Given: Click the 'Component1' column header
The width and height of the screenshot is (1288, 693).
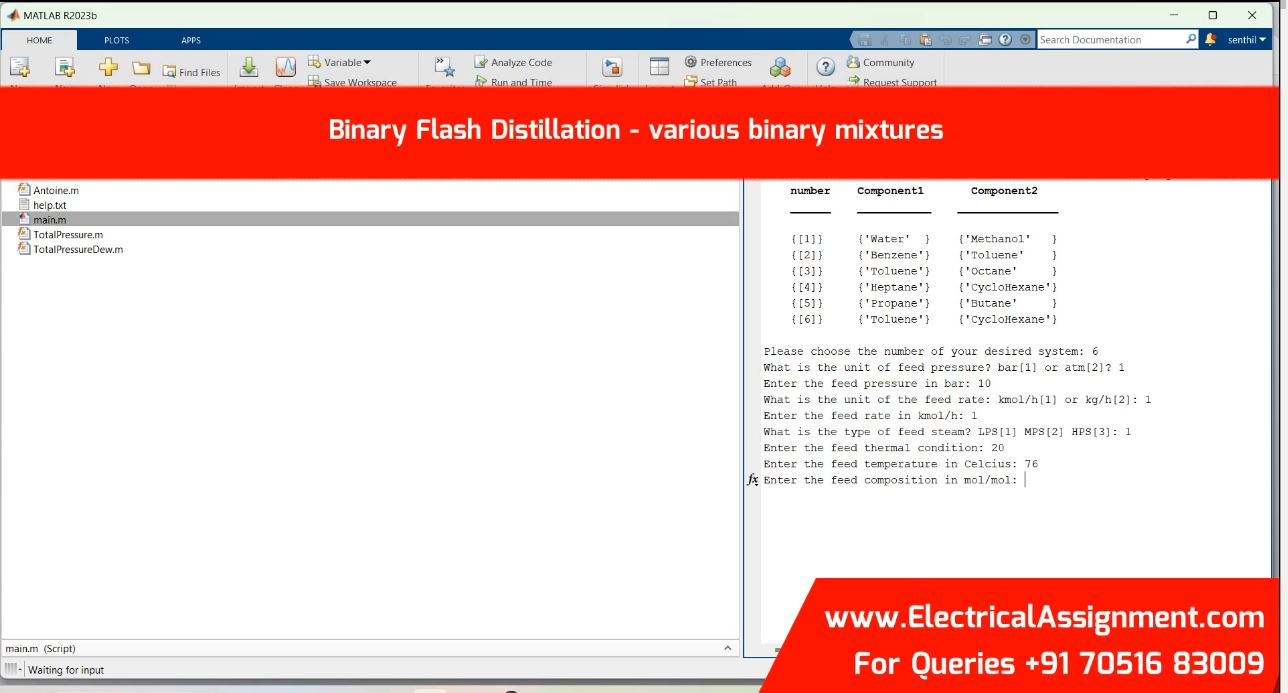Looking at the screenshot, I should (890, 190).
